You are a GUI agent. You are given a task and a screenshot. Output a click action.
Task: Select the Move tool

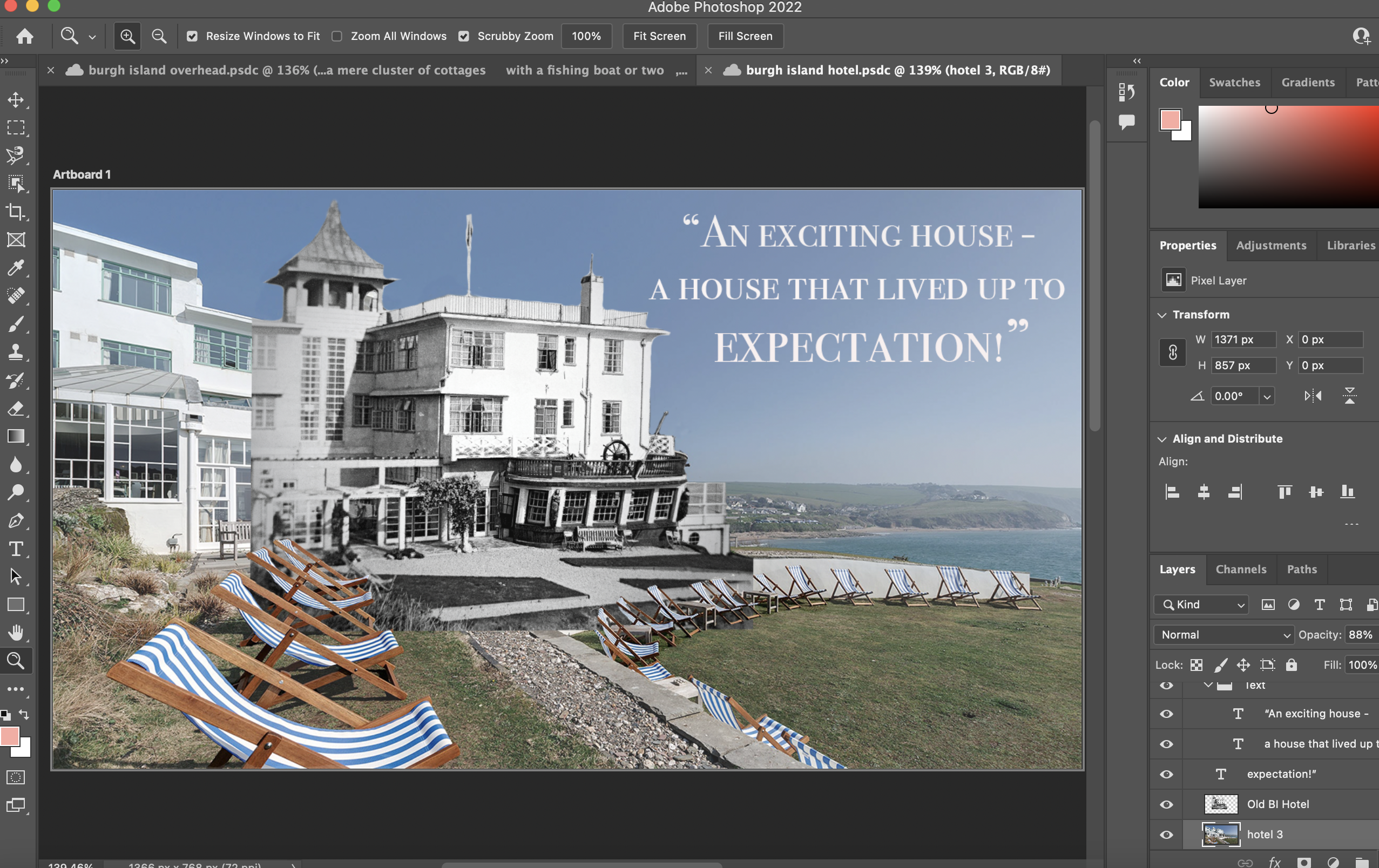16,100
